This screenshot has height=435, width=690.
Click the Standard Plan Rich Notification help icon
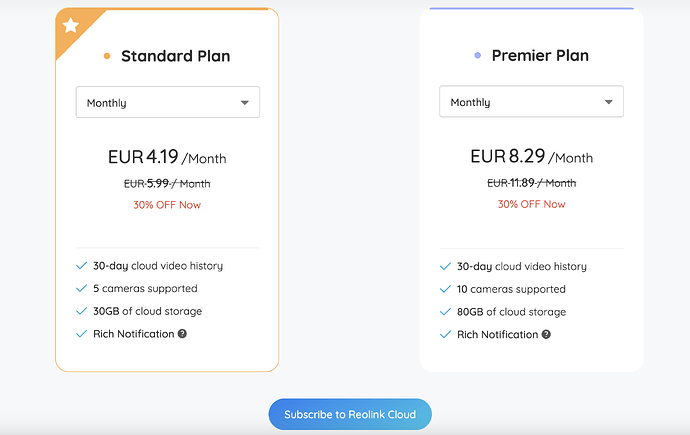coord(182,334)
